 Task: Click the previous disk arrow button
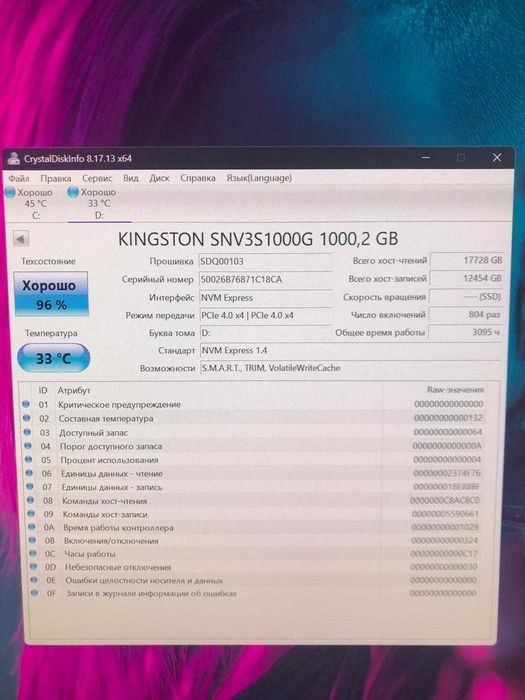pyautogui.click(x=21, y=238)
